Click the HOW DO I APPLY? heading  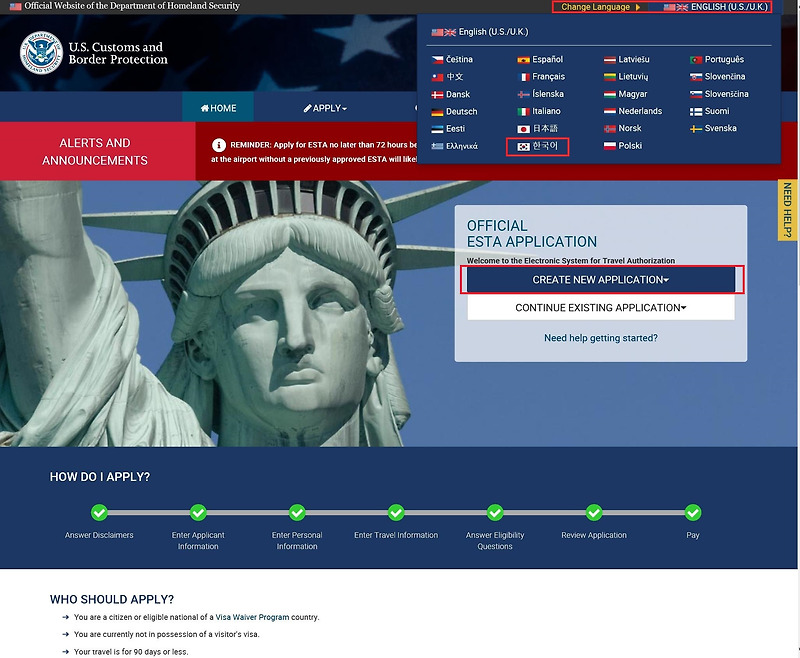(100, 477)
